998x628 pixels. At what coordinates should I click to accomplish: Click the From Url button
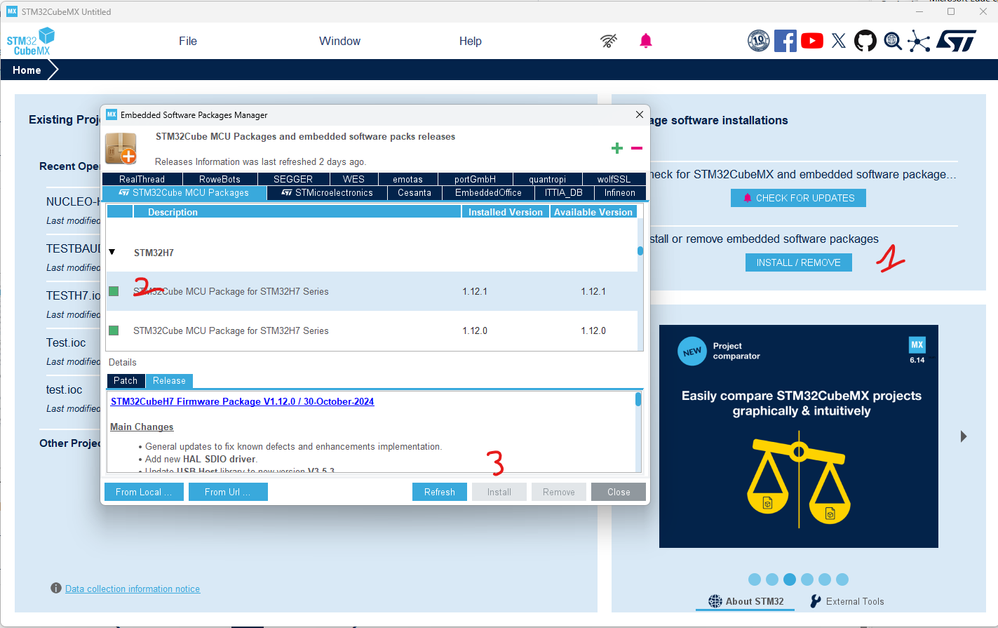click(x=228, y=492)
